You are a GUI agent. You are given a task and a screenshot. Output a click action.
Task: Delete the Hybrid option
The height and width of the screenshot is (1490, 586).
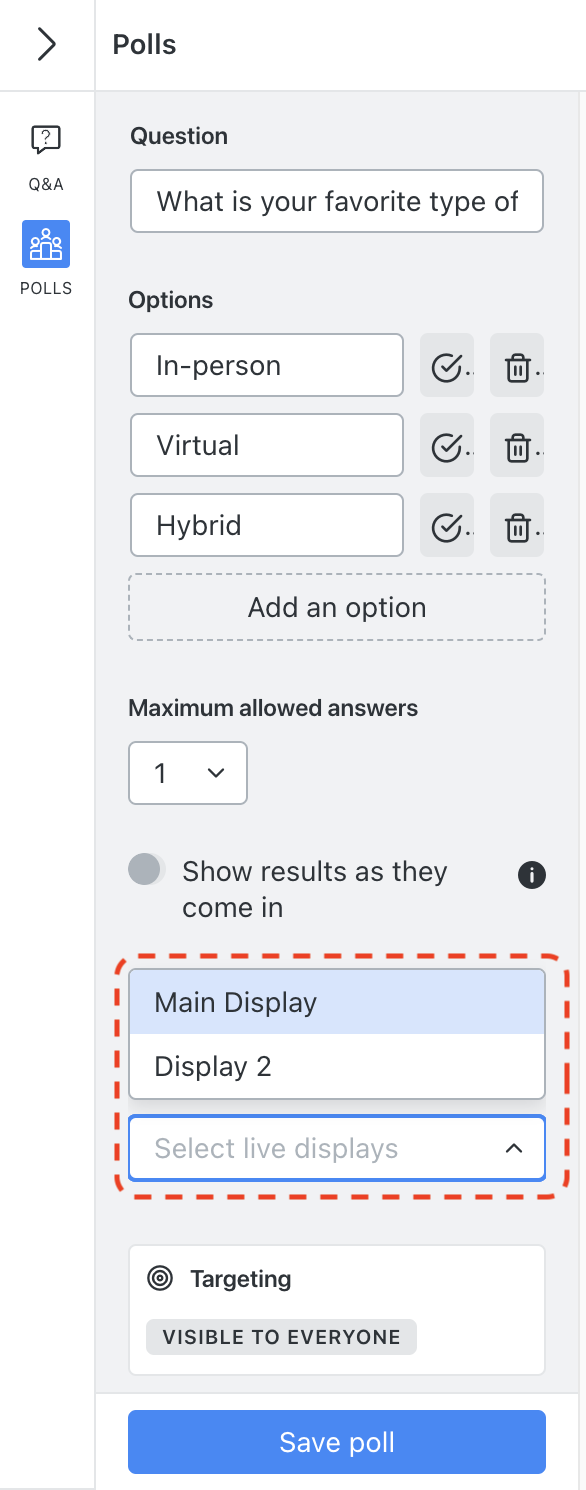pos(517,526)
